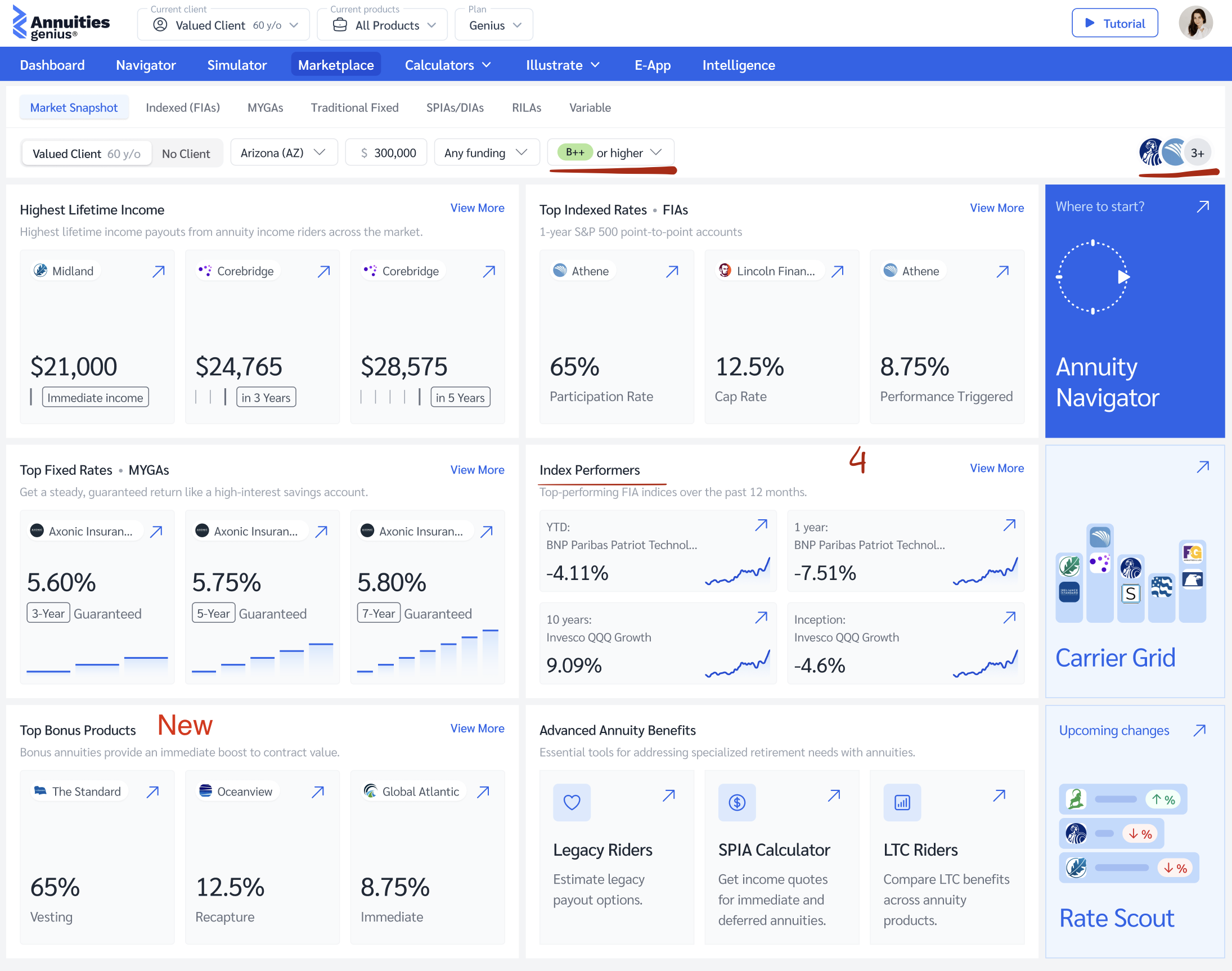
Task: Go to E-App
Action: pyautogui.click(x=653, y=65)
